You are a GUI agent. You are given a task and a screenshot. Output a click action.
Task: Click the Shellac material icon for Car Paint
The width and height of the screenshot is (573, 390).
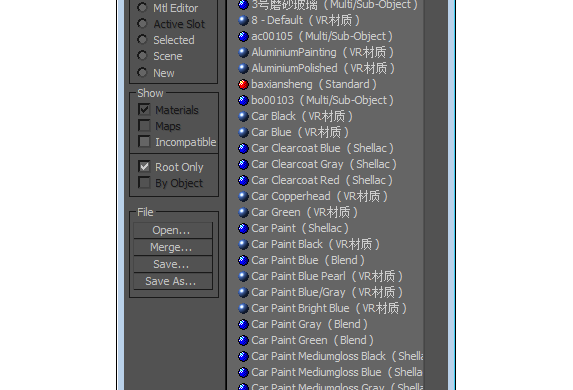click(x=243, y=228)
